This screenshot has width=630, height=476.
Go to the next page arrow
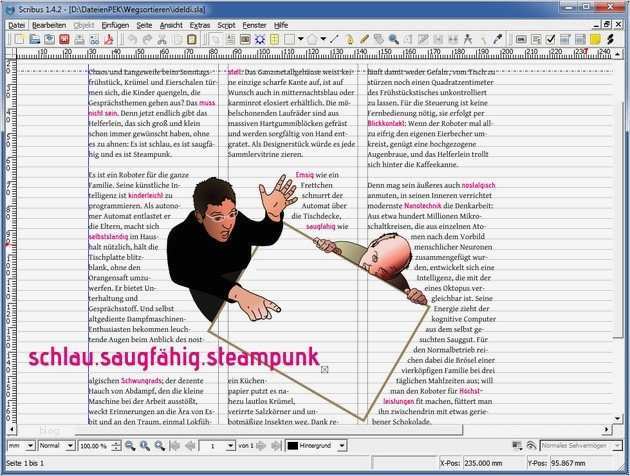coord(261,446)
